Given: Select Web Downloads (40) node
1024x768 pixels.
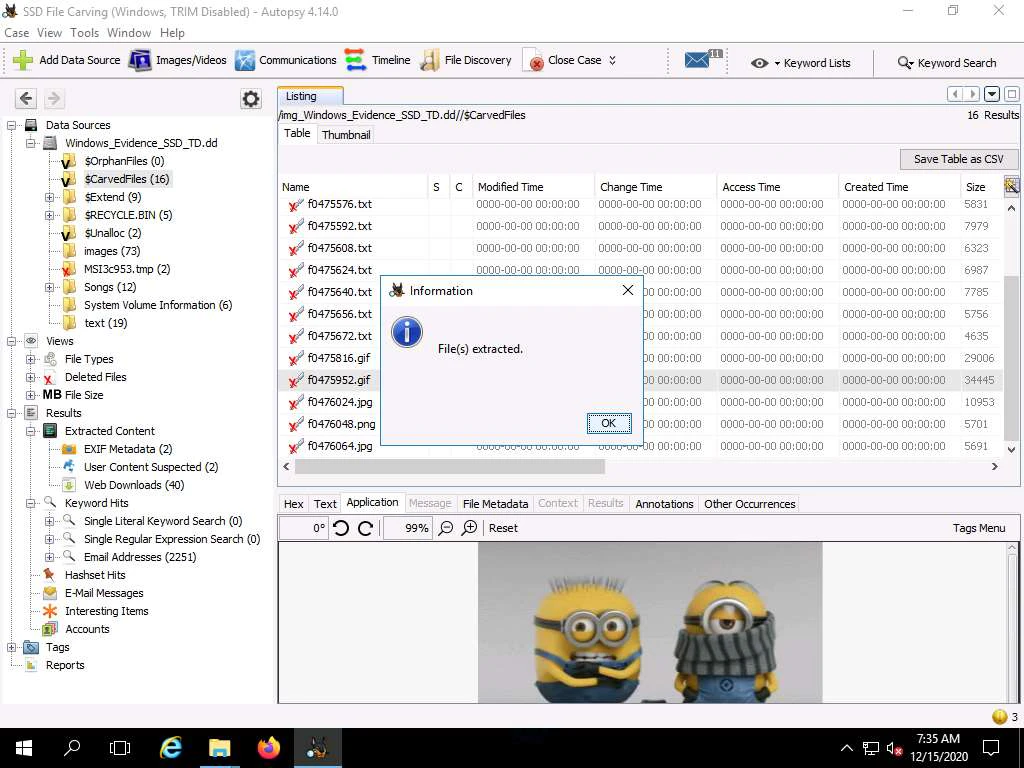Looking at the screenshot, I should coord(134,485).
